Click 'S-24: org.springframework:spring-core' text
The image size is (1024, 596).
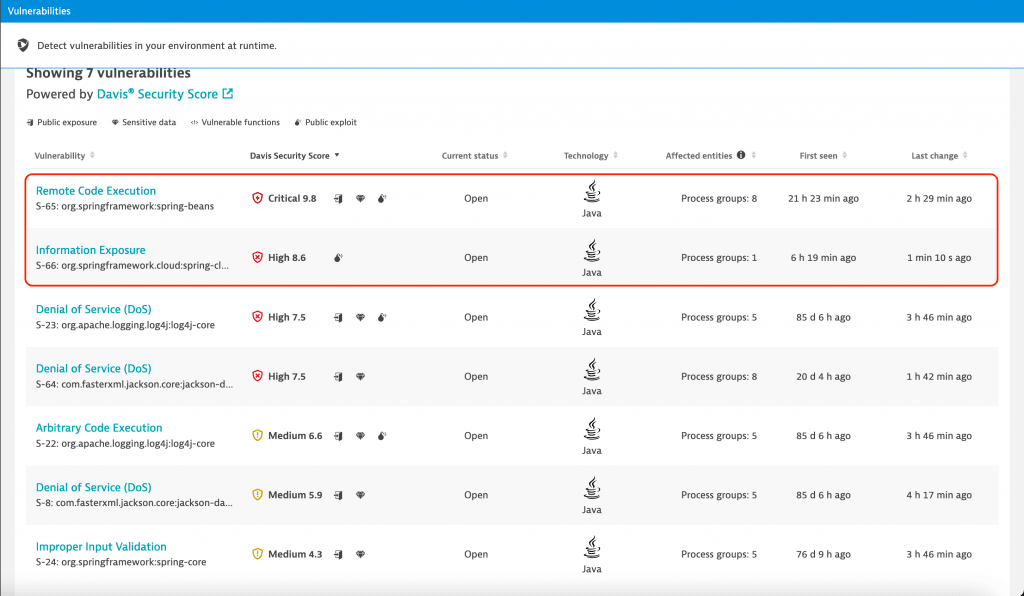coord(121,562)
